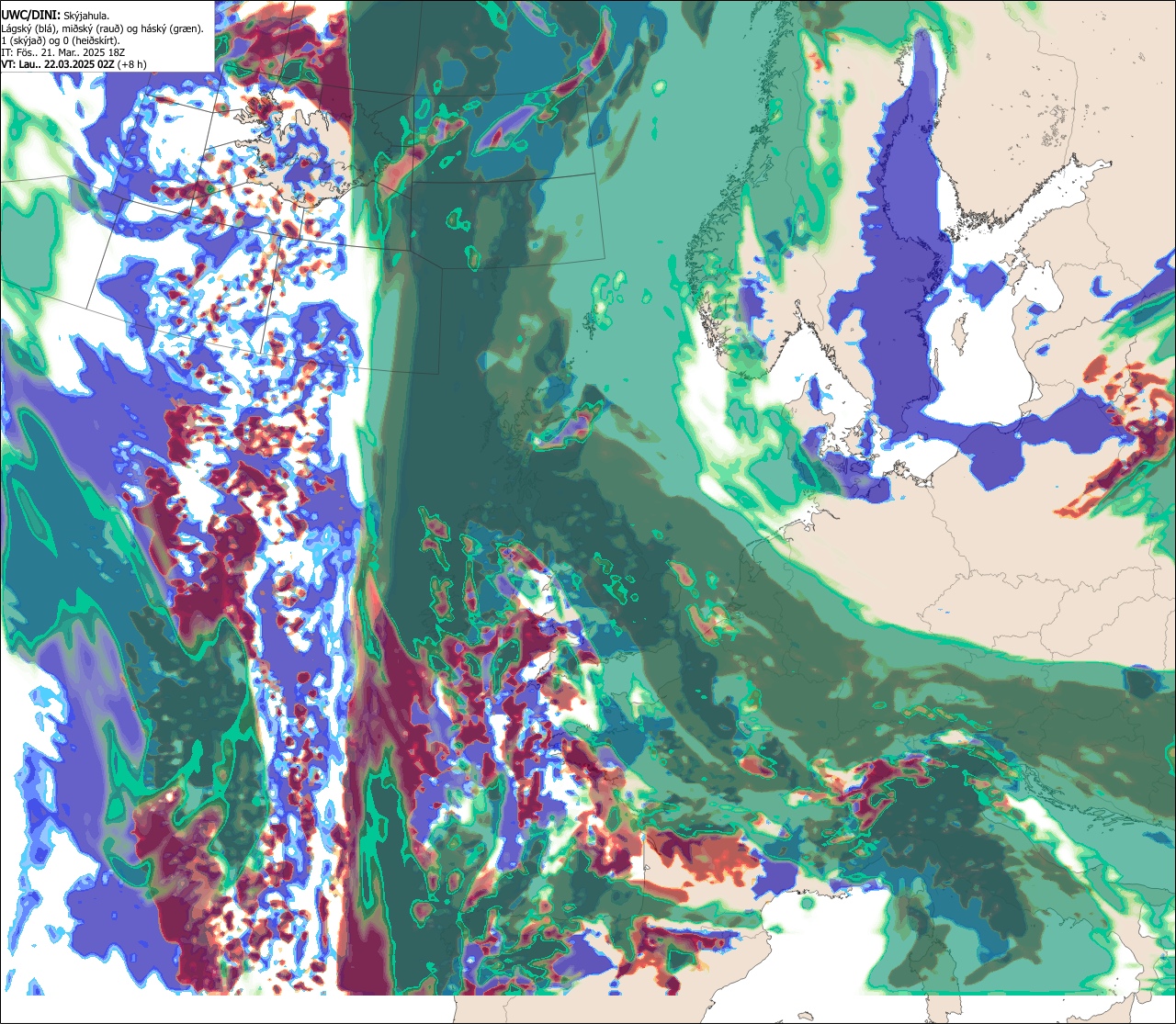The image size is (1176, 1024).
Task: Click the 'UWC/DINI: Skýjahula.' title line
Action: [x=55, y=15]
